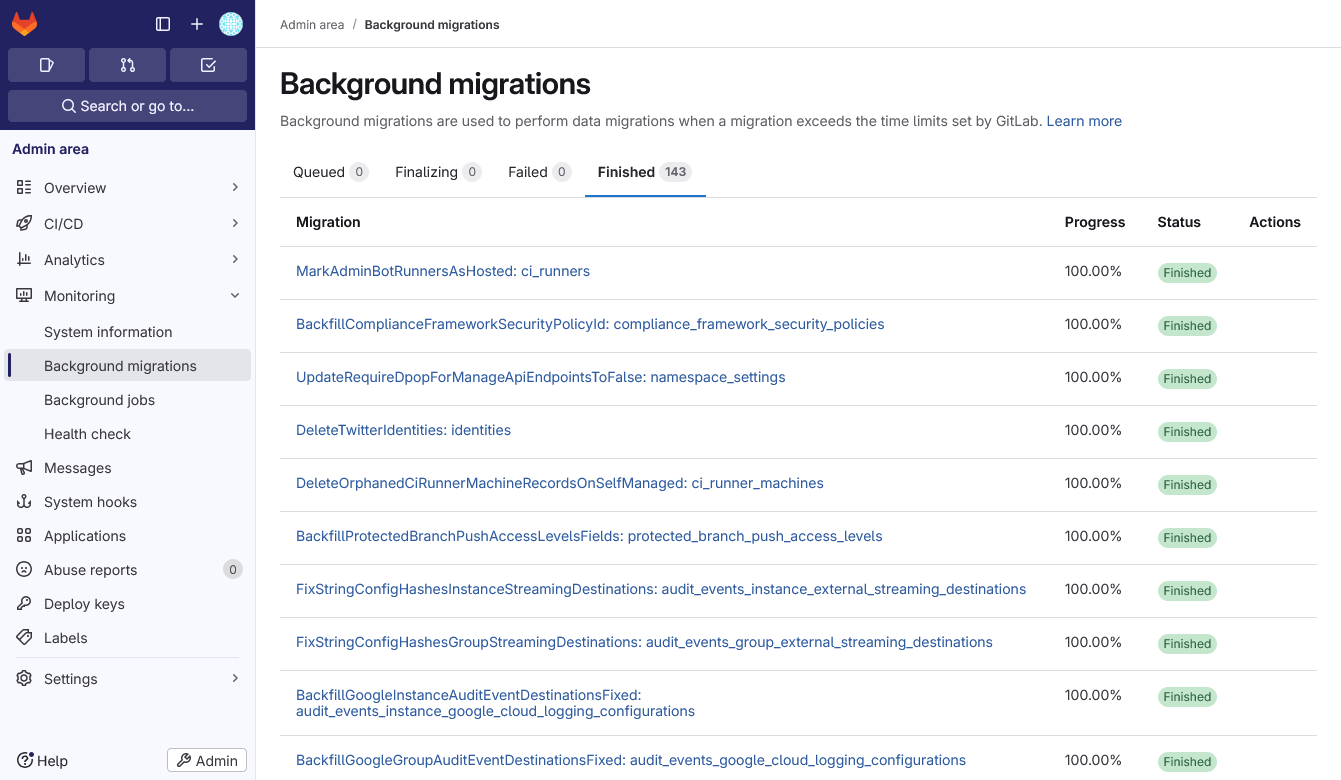The image size is (1341, 780).
Task: Open the Learn more link
Action: tap(1084, 120)
